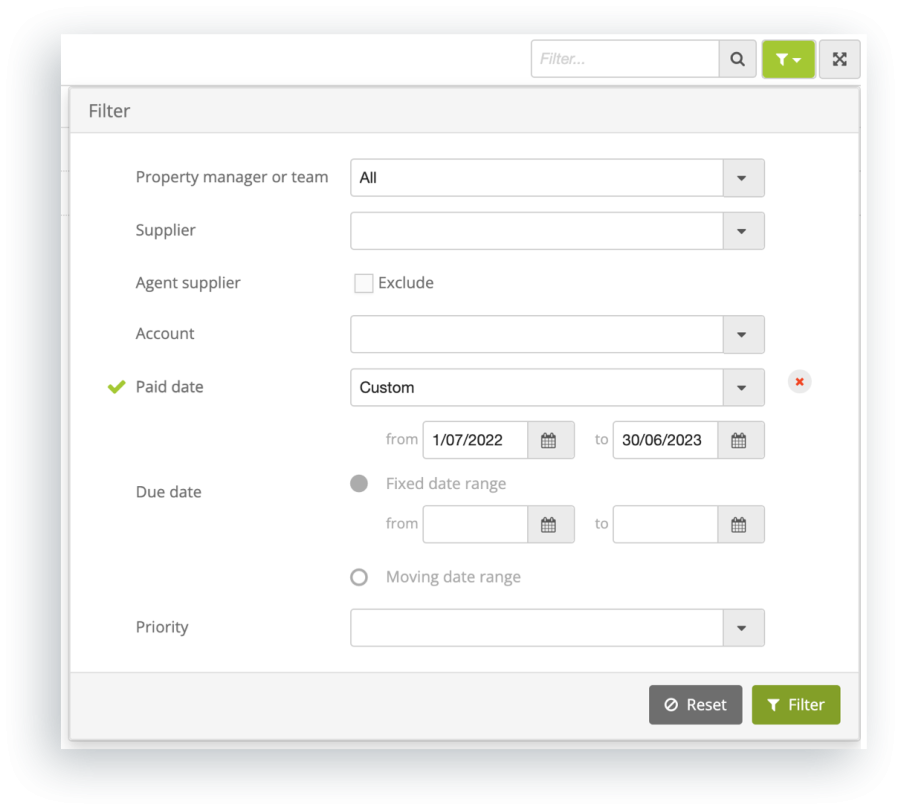Select Fixed date range radio button
Screen dimensions: 901x810
click(x=359, y=484)
